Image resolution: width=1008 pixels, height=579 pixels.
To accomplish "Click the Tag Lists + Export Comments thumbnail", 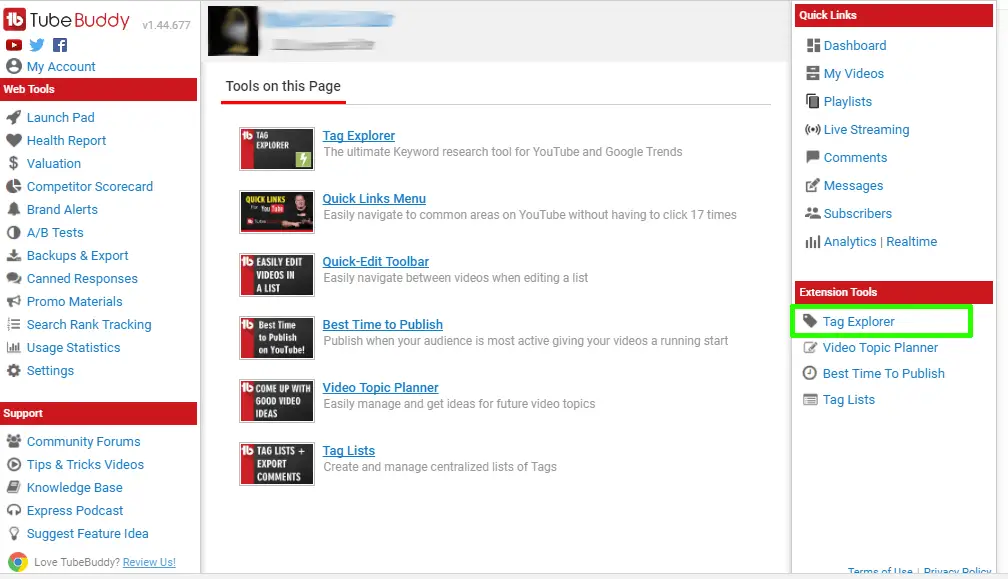I will 277,464.
